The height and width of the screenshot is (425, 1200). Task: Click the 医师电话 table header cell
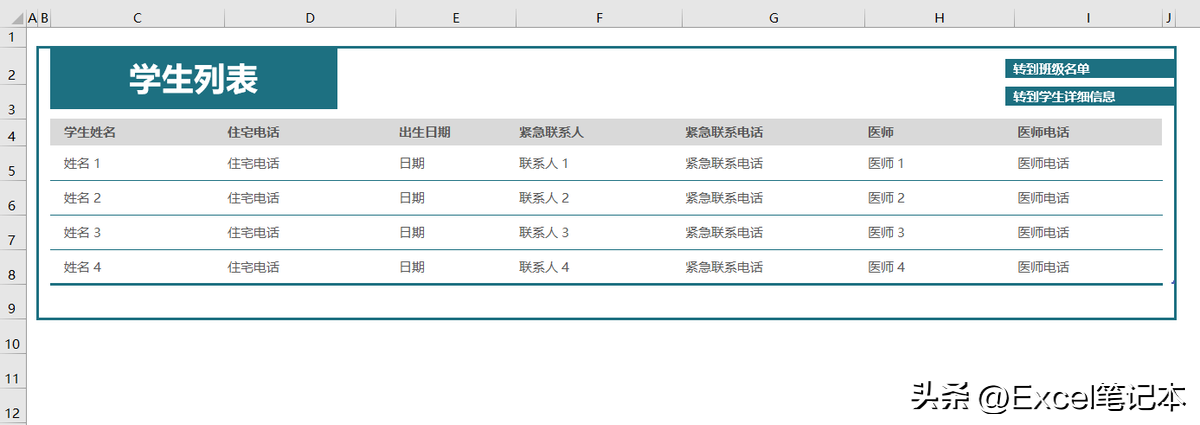pos(1088,132)
